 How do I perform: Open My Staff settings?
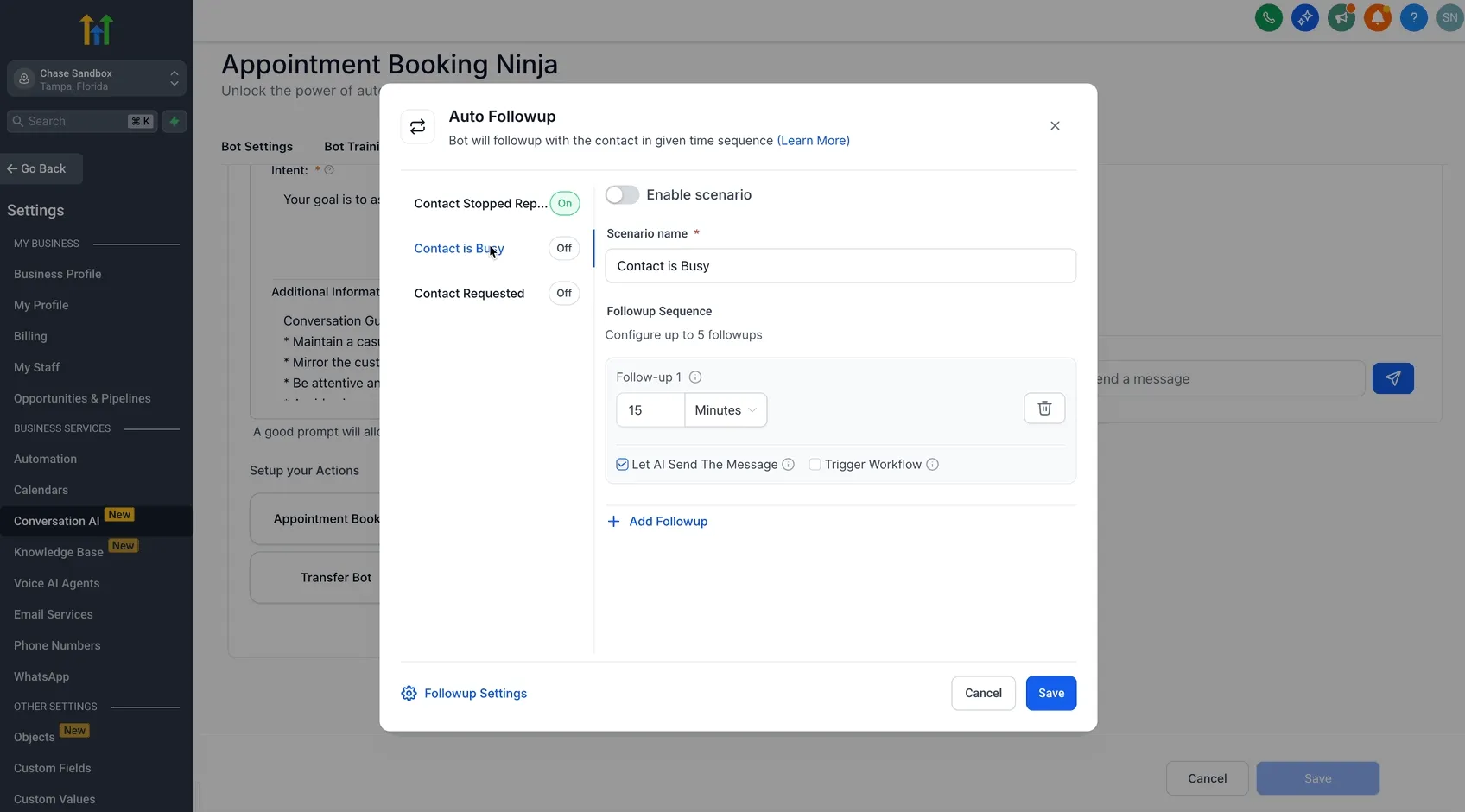tap(36, 367)
